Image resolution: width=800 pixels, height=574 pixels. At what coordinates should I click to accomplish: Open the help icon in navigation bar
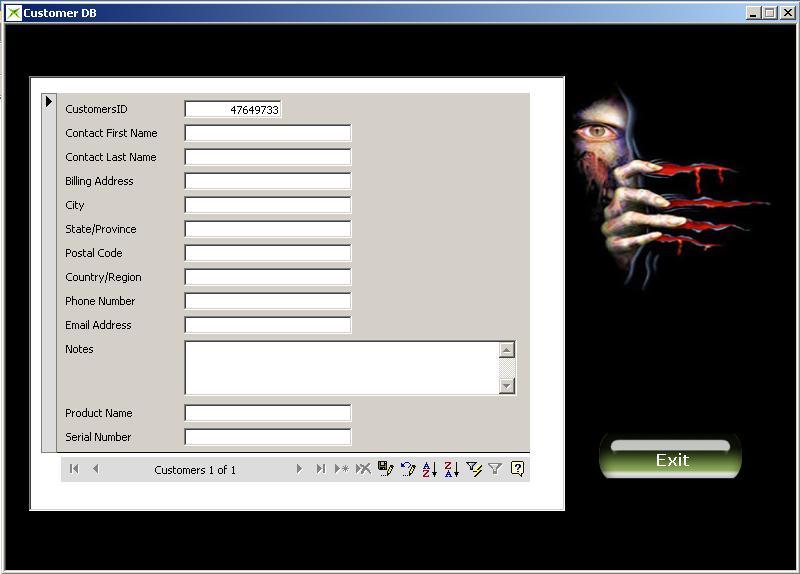[x=517, y=469]
